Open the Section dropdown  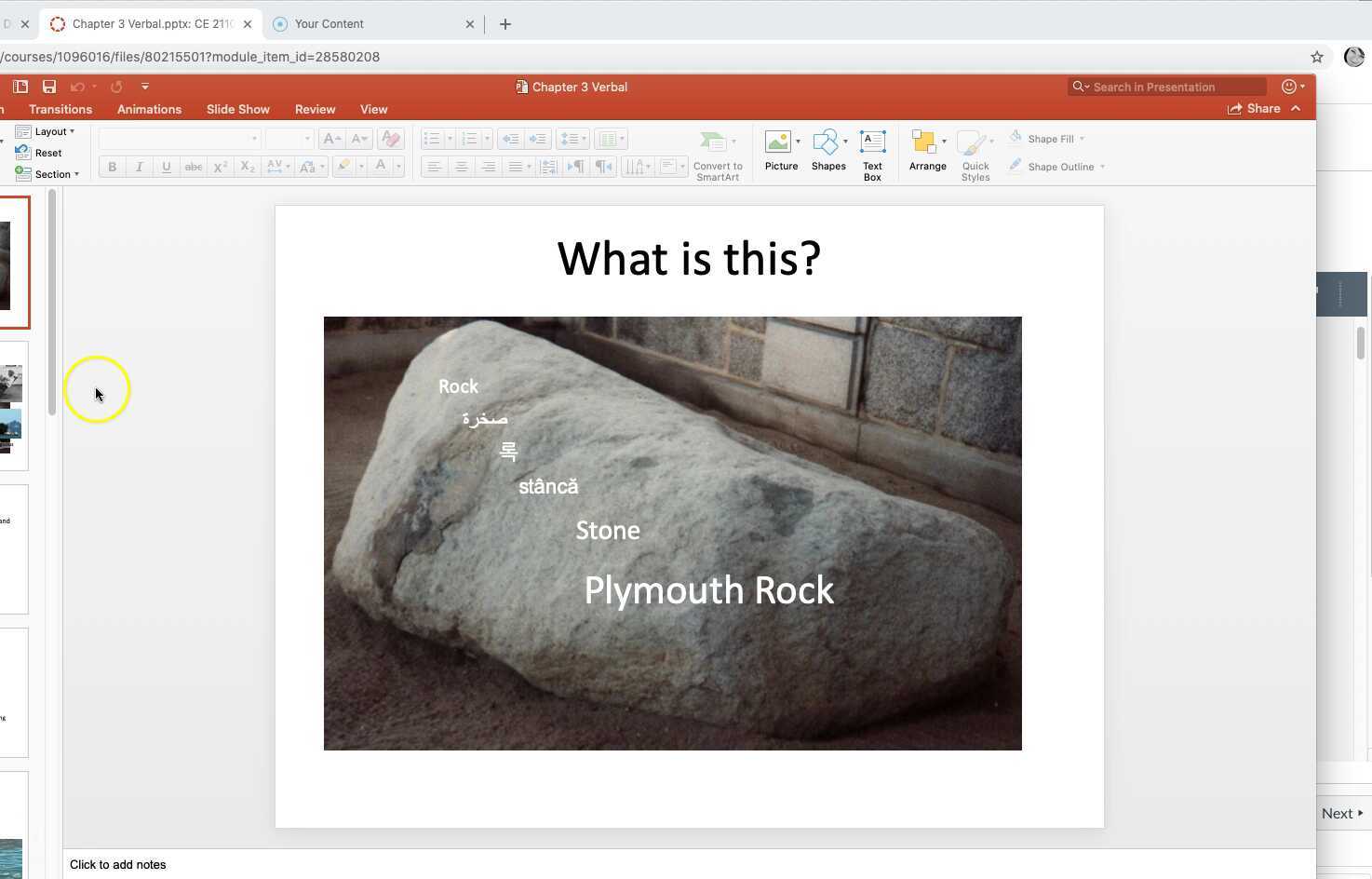point(47,174)
